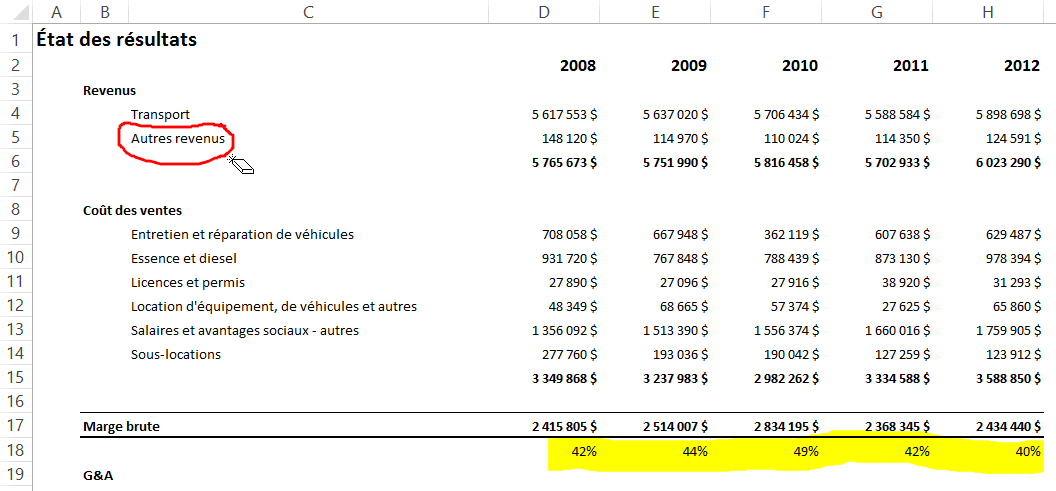Click the G&A heading cell
The height and width of the screenshot is (491, 1056).
[98, 476]
